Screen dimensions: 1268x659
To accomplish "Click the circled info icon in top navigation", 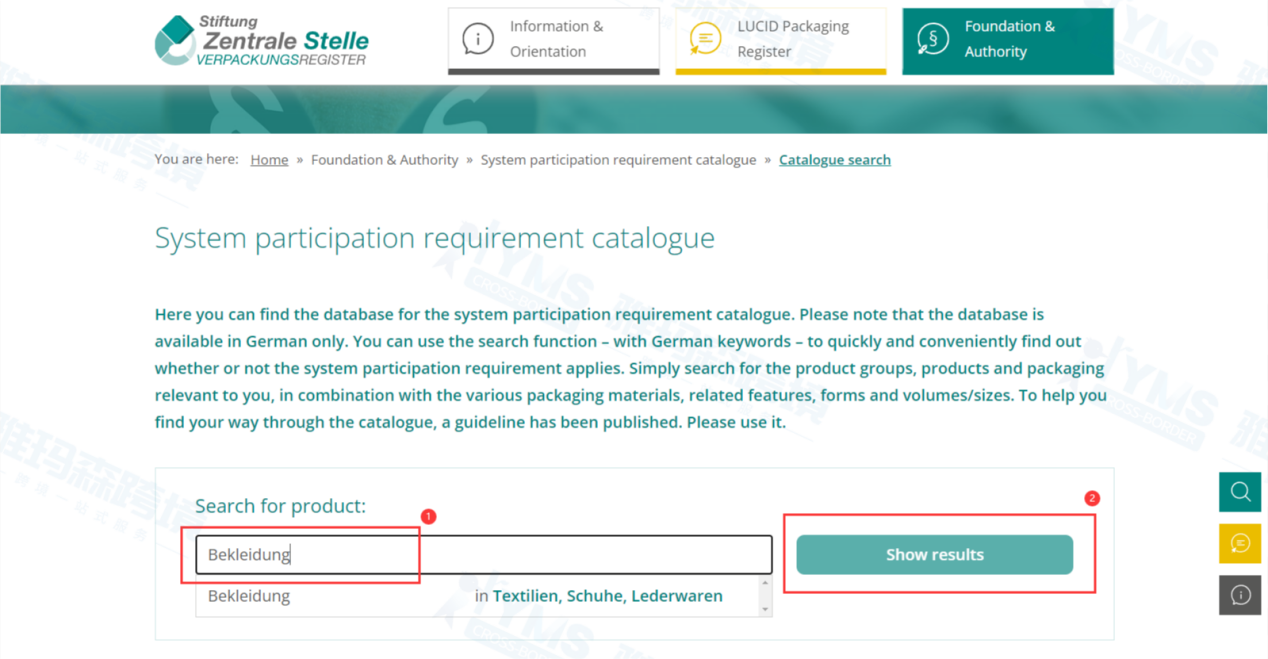I will [478, 39].
